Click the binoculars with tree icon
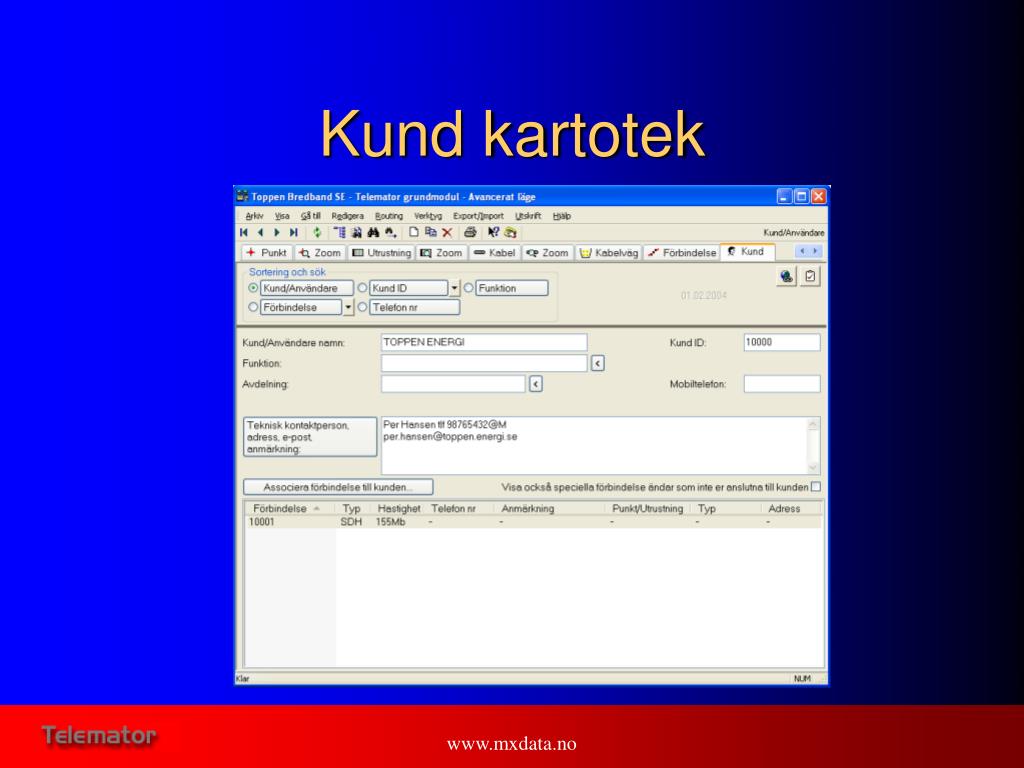Viewport: 1024px width, 768px height. (x=357, y=232)
